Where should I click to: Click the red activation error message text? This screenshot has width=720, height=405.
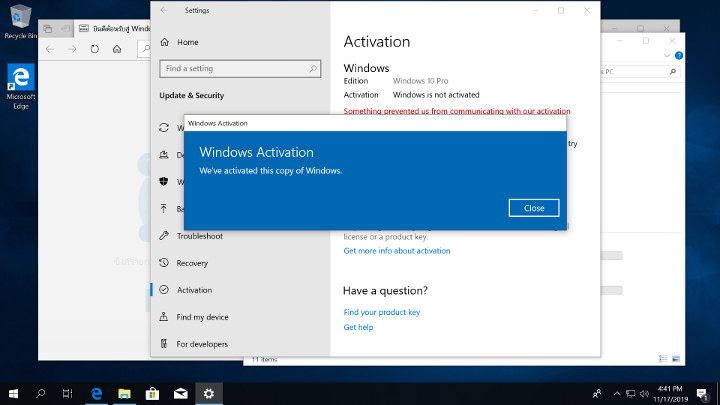pos(456,111)
